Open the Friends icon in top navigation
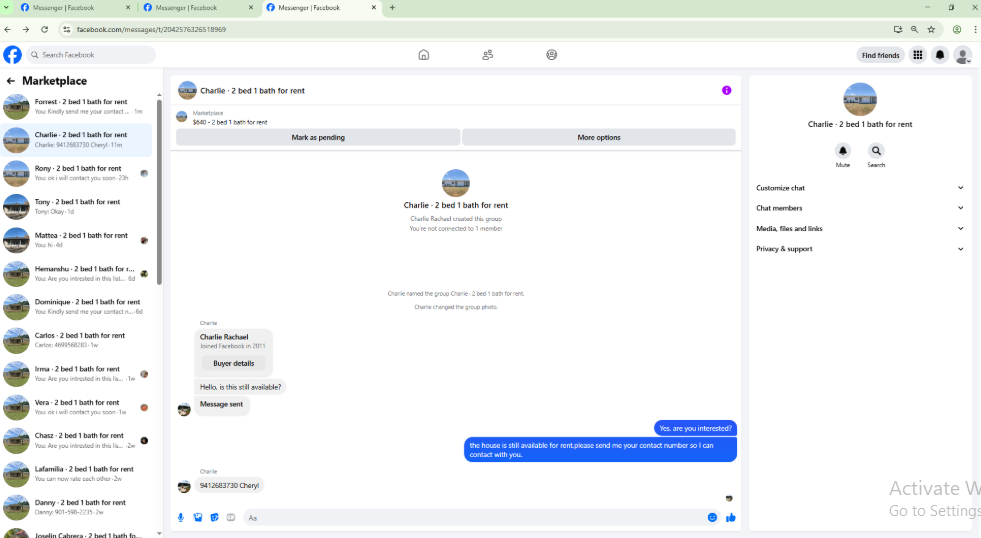The height and width of the screenshot is (538, 981). pos(487,55)
